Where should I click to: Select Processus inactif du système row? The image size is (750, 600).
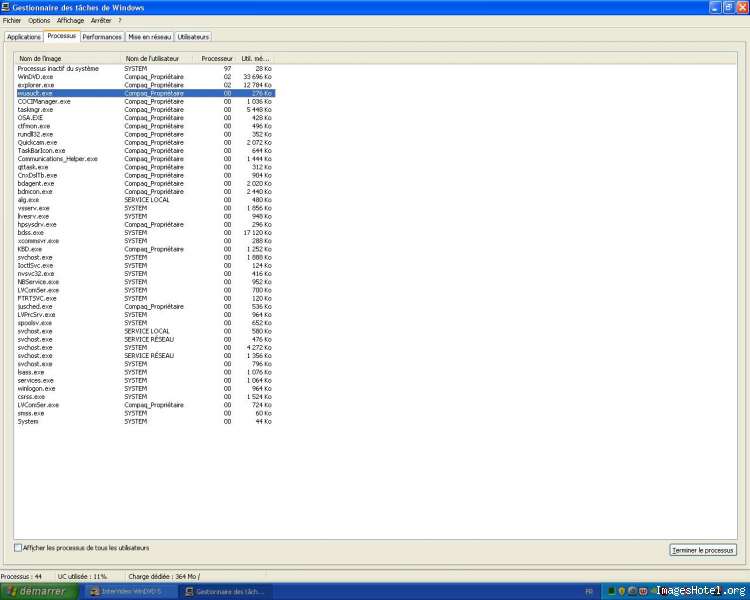145,68
